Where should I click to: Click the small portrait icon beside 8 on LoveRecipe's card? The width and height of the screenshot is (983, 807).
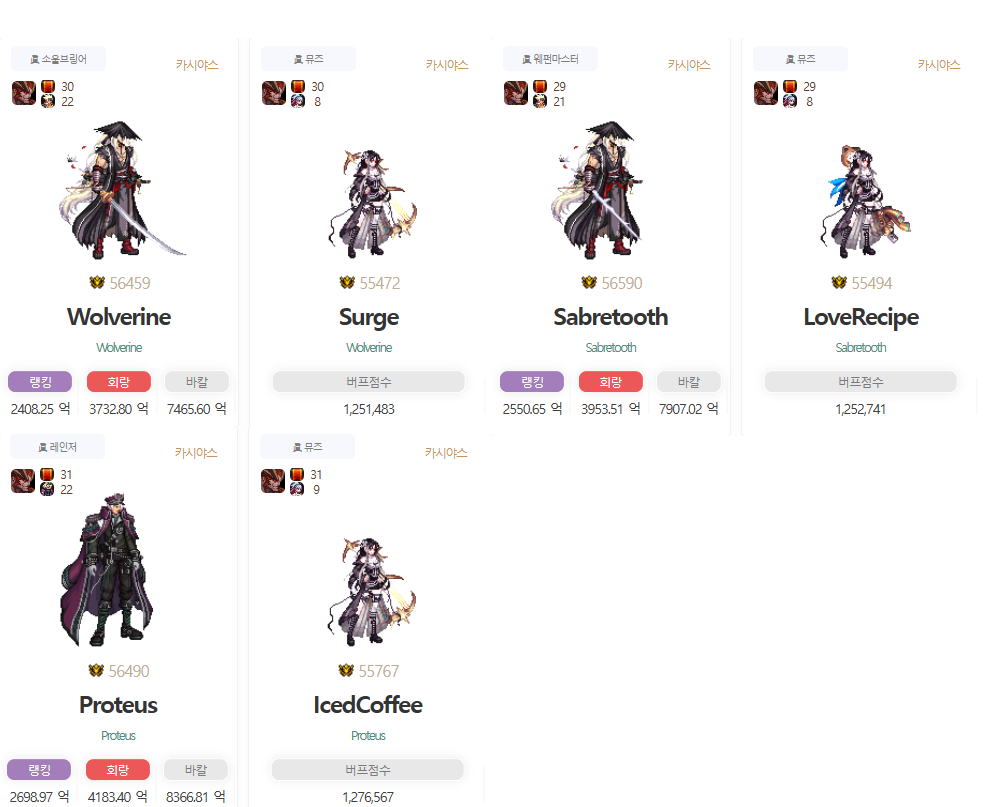pyautogui.click(x=790, y=101)
